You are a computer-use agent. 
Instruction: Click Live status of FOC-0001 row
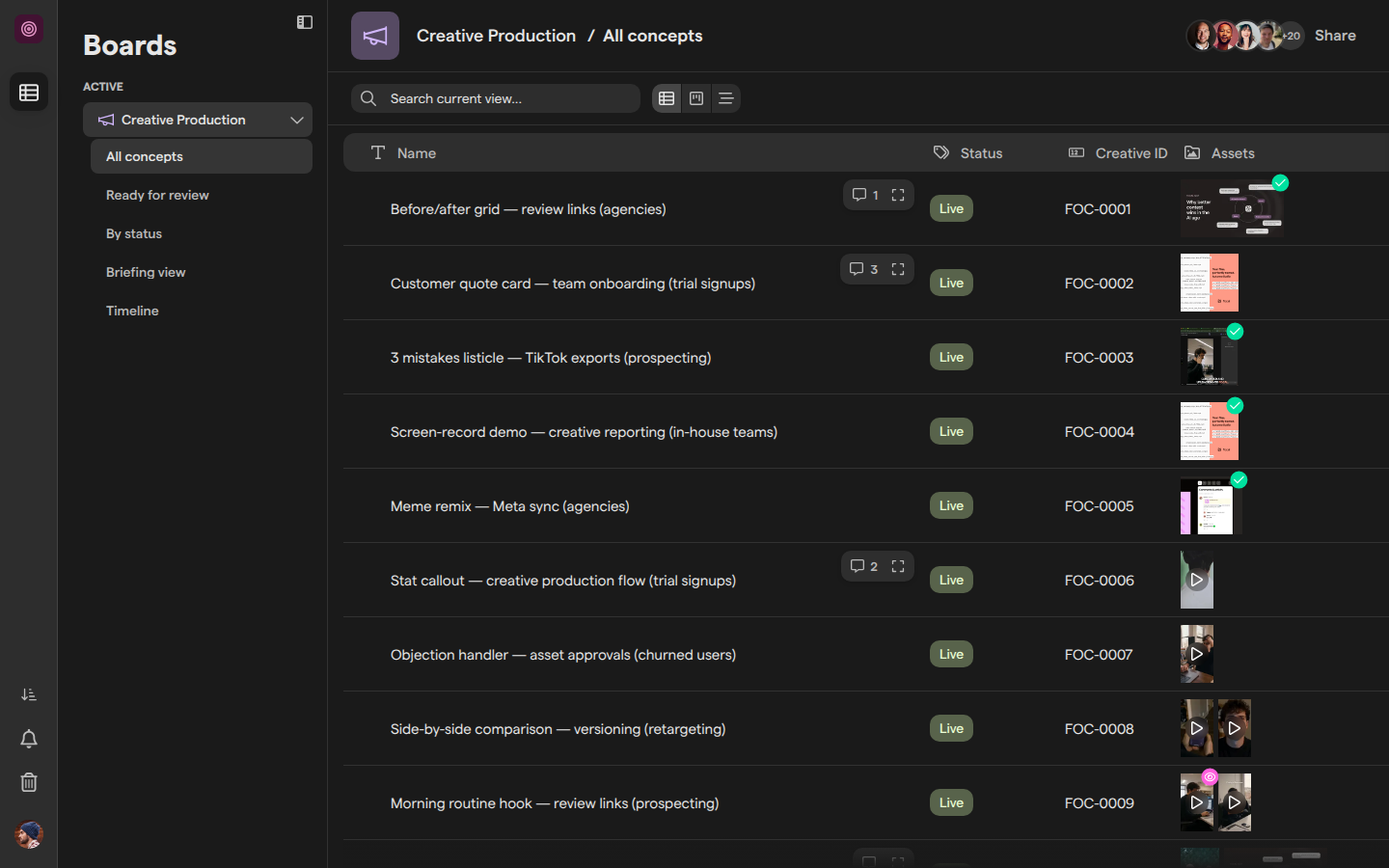pos(951,208)
